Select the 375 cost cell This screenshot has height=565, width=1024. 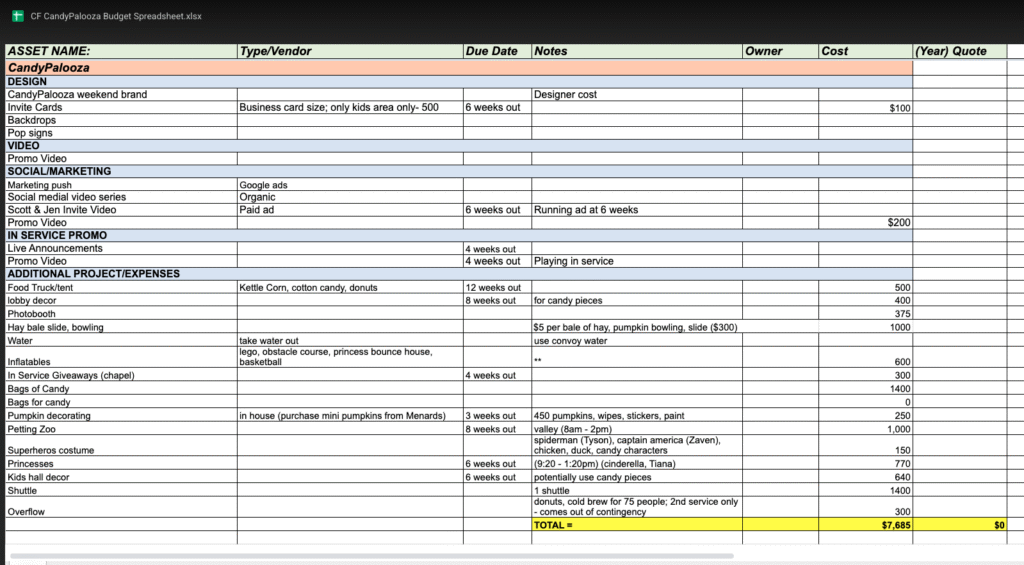[865, 314]
